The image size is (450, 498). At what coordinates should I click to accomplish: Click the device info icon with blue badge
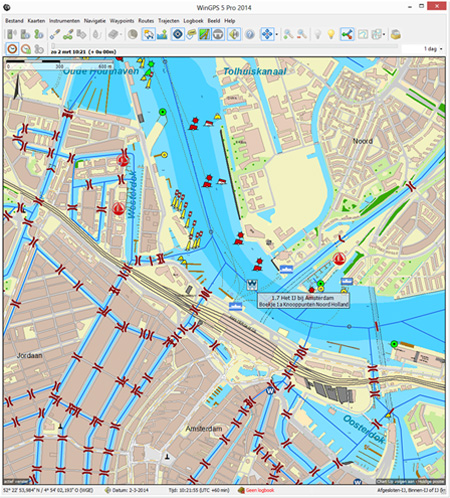[x=25, y=34]
